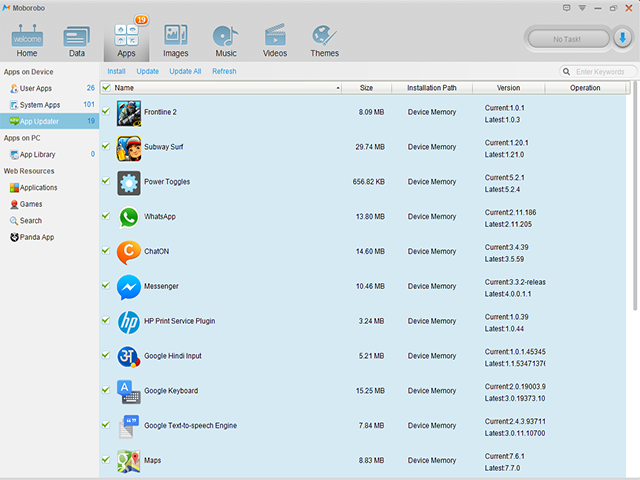Sort by Installation Path column header
Viewport: 640px width, 480px height.
tap(432, 88)
